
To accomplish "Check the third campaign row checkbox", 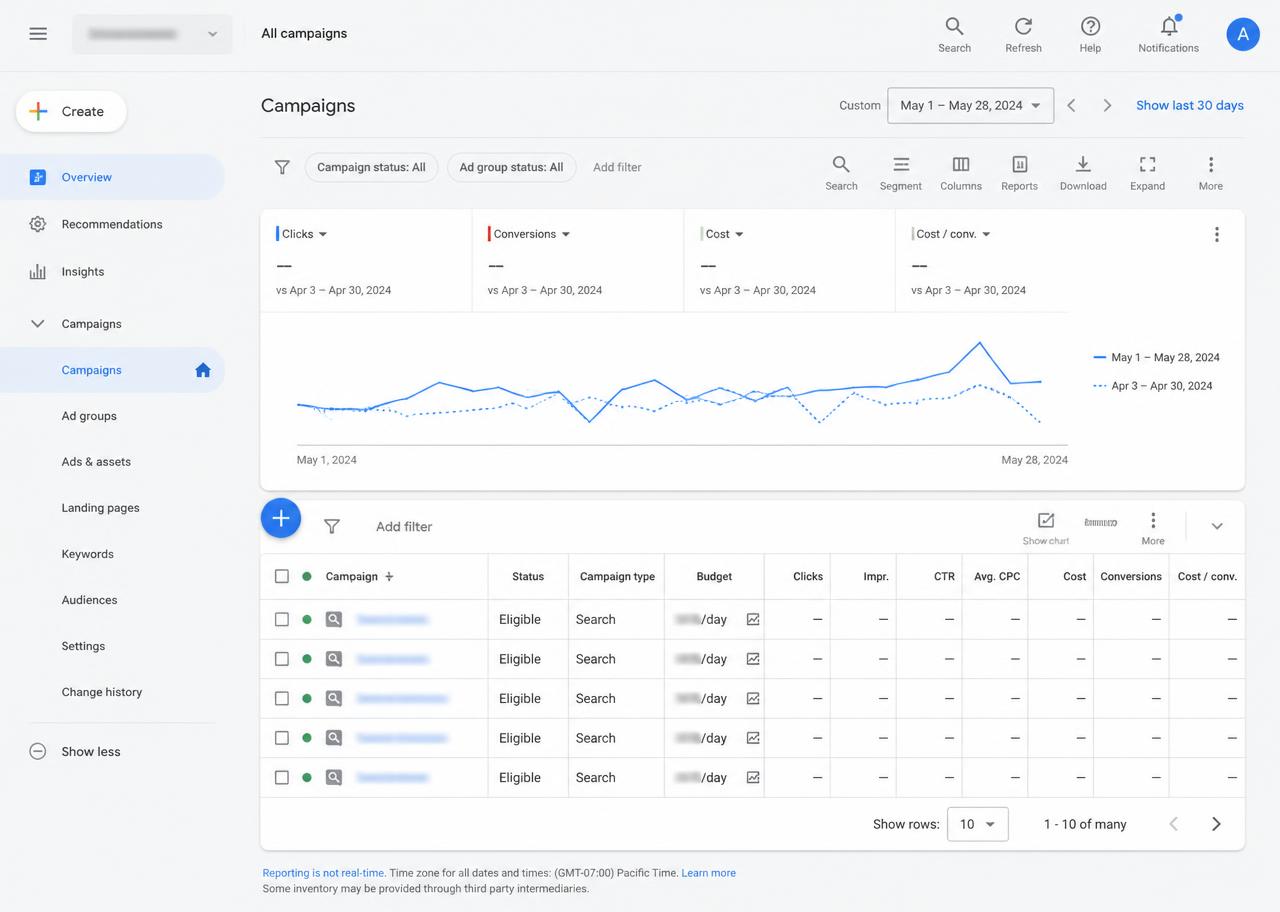I will (x=282, y=698).
